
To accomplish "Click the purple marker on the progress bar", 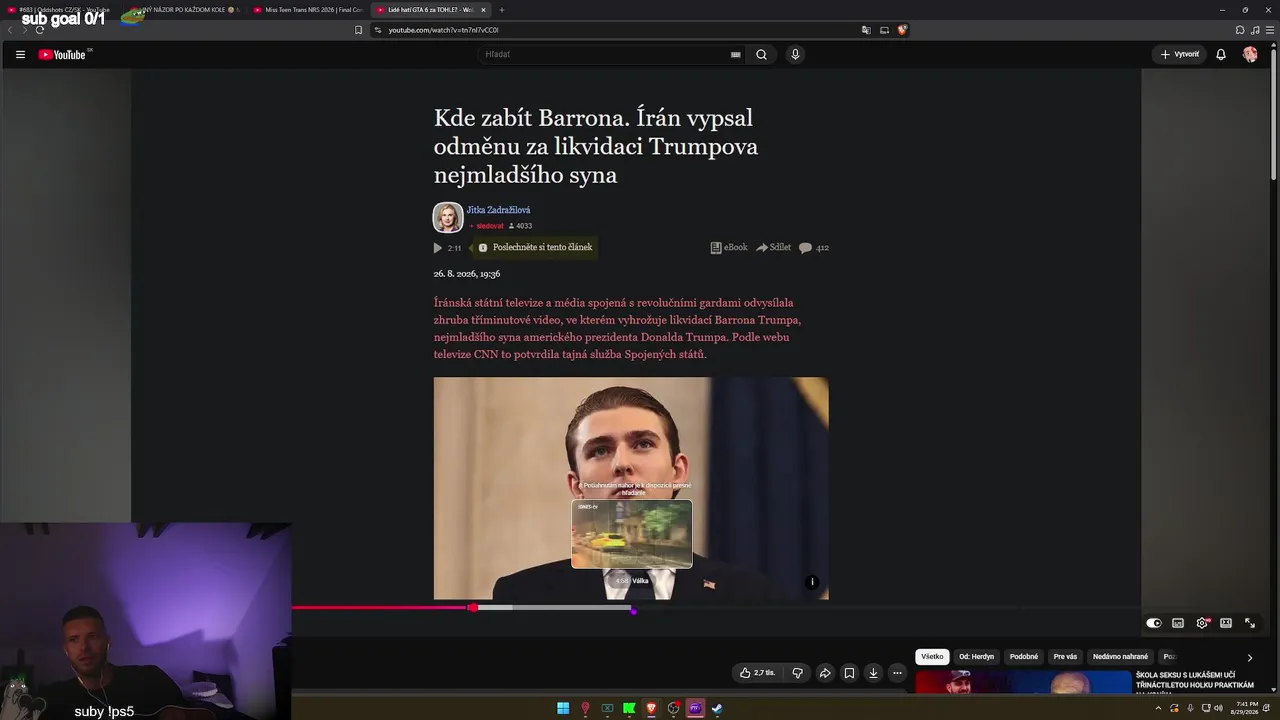I will point(633,610).
